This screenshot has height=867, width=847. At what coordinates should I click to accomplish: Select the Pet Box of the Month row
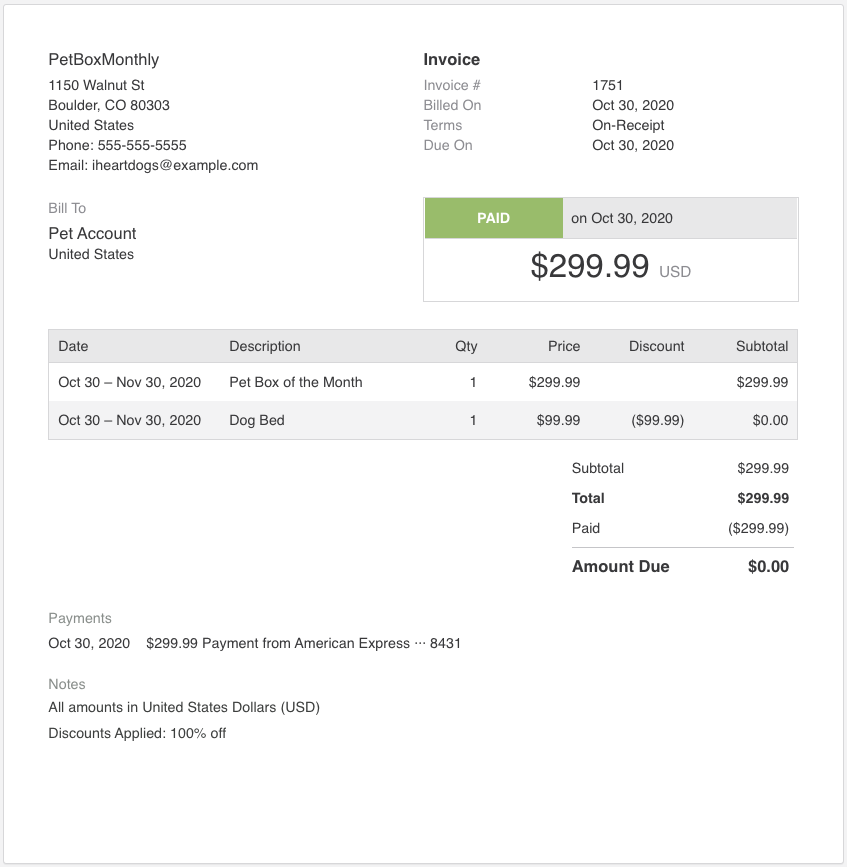pyautogui.click(x=296, y=382)
